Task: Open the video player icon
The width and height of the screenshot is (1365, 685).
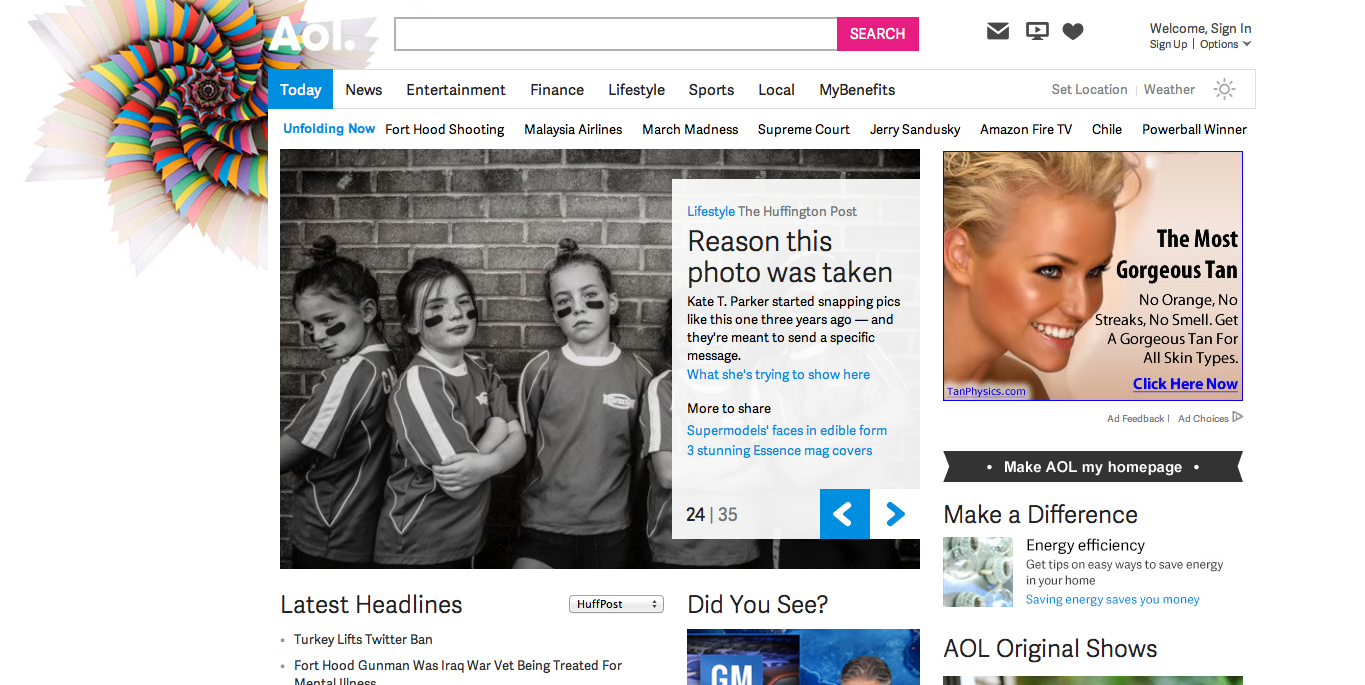Action: tap(1037, 31)
